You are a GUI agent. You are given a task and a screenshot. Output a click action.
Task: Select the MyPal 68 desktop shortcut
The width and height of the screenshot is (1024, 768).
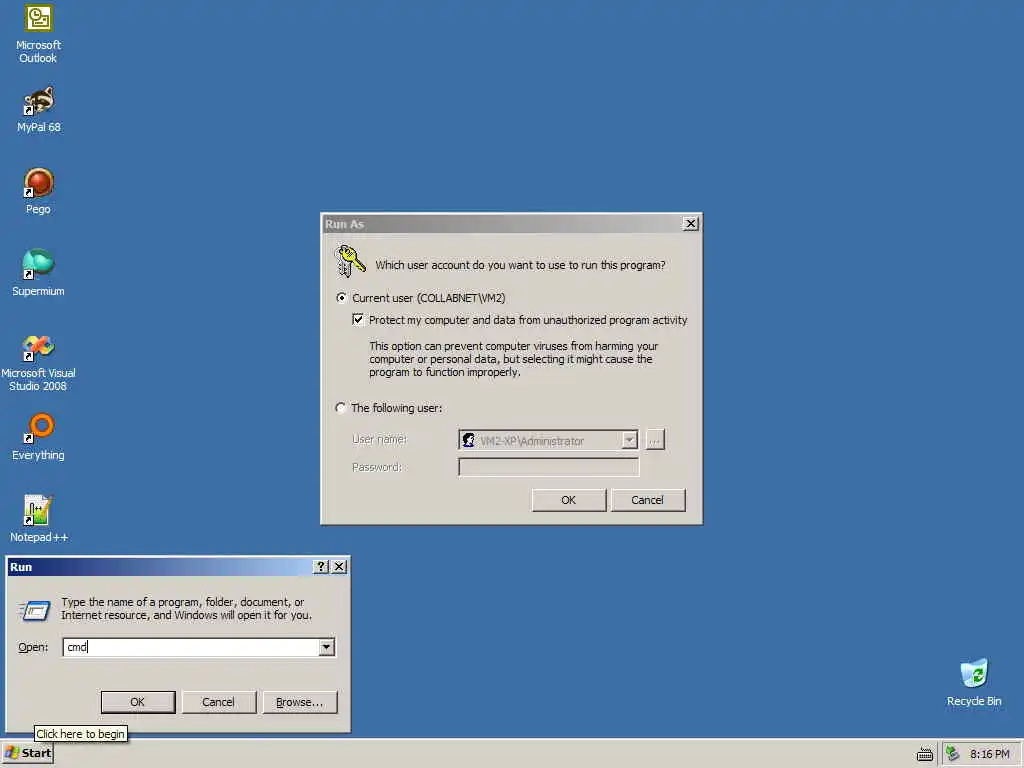[39, 109]
